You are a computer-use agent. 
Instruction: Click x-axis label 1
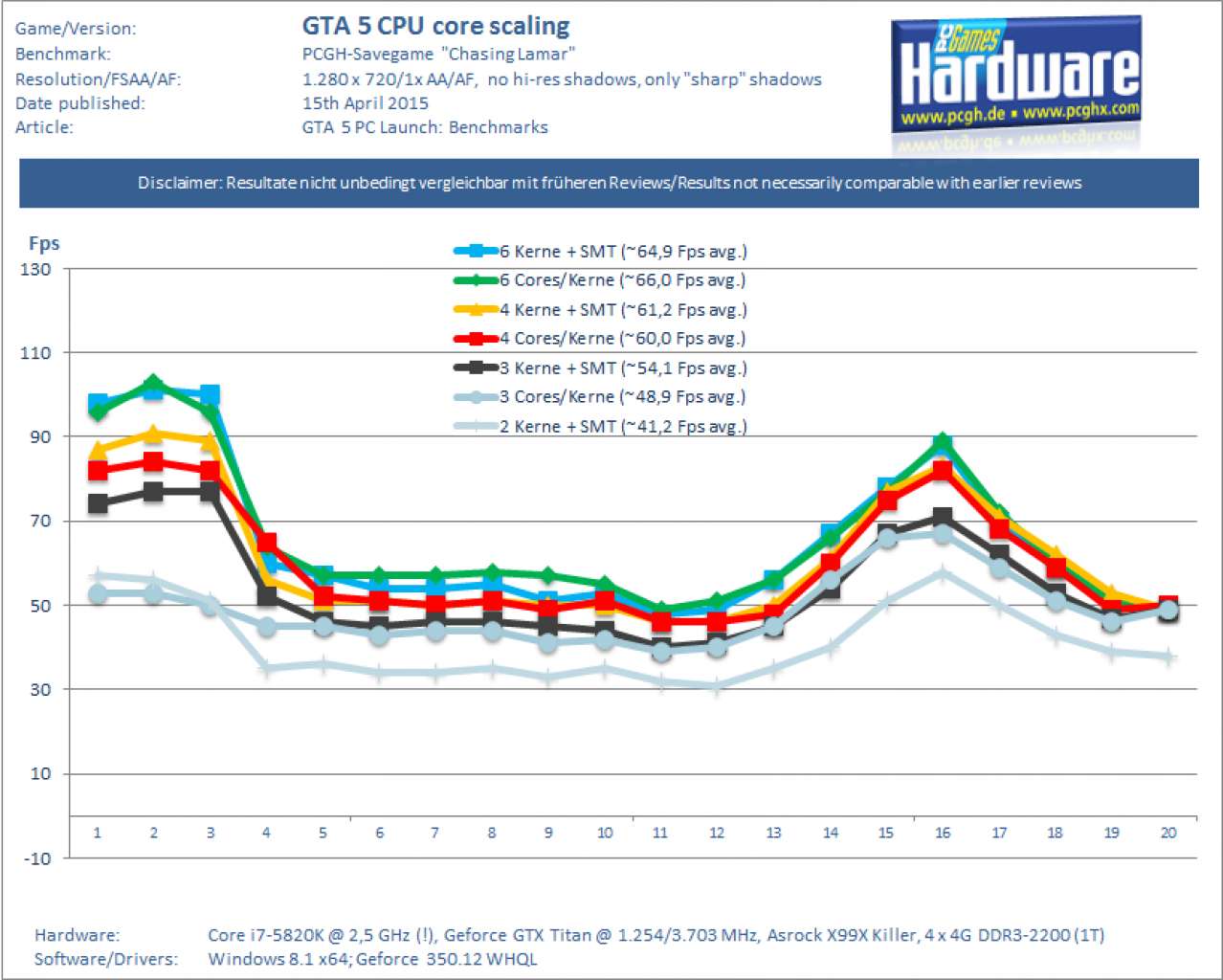pos(98,833)
